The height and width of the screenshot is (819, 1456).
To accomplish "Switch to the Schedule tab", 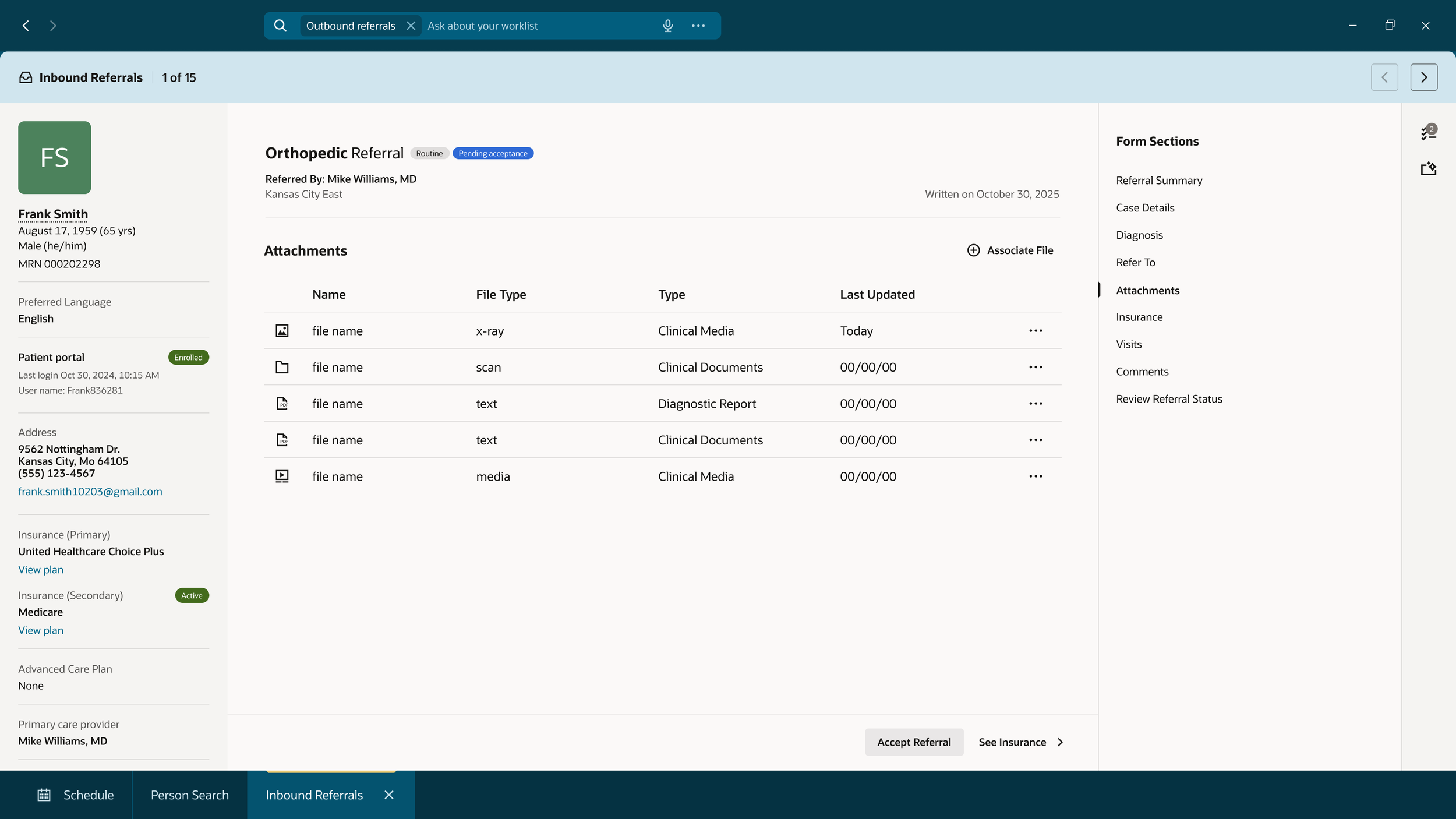I will [76, 795].
